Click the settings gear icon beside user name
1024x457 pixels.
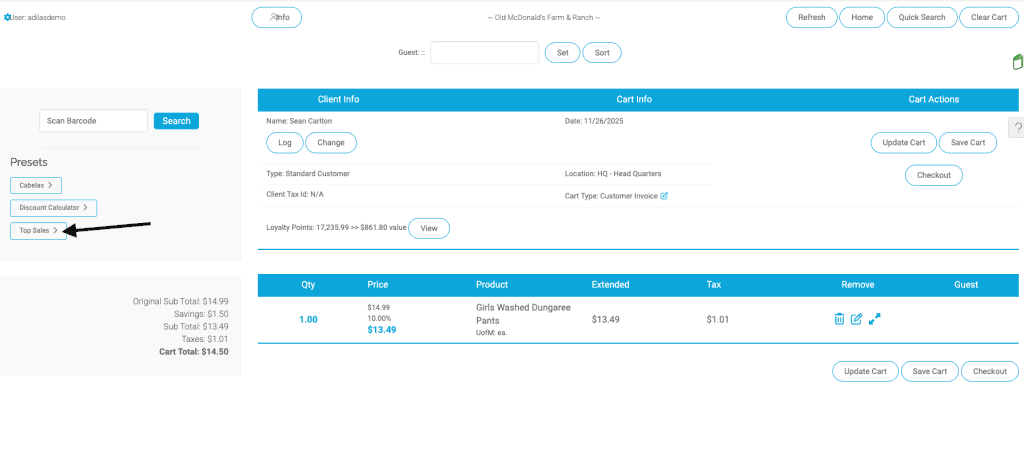click(x=8, y=17)
